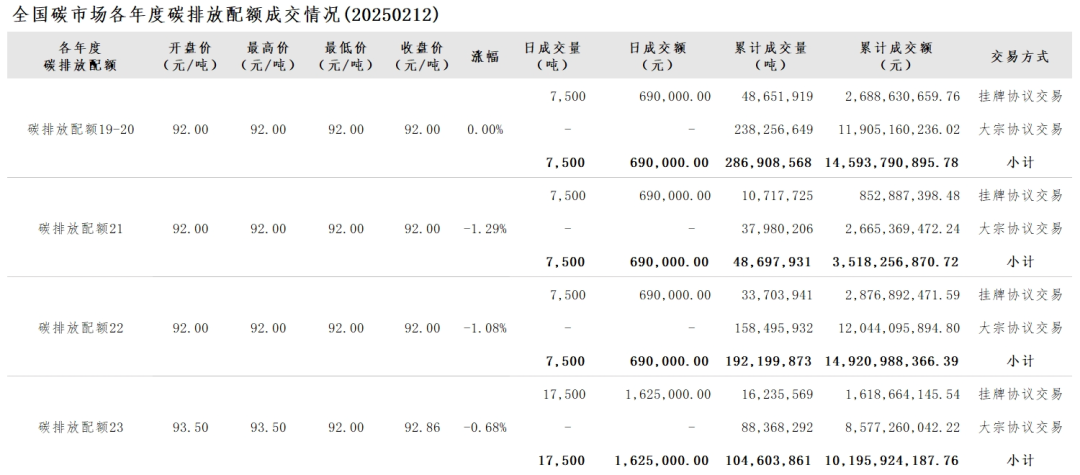Select the 开盘价 column header
1080x475 pixels.
click(186, 56)
